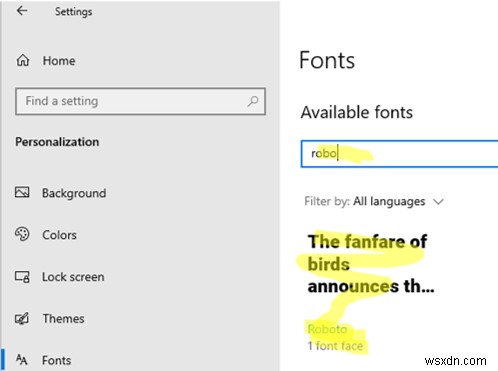Click the Personalization section heading
This screenshot has height=371, width=498.
tap(57, 142)
